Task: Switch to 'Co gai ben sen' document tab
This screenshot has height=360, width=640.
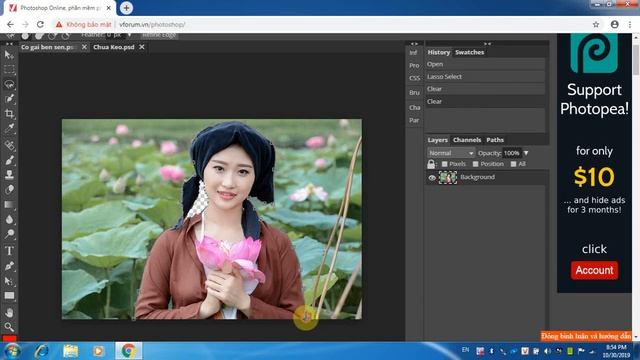Action: [x=47, y=47]
